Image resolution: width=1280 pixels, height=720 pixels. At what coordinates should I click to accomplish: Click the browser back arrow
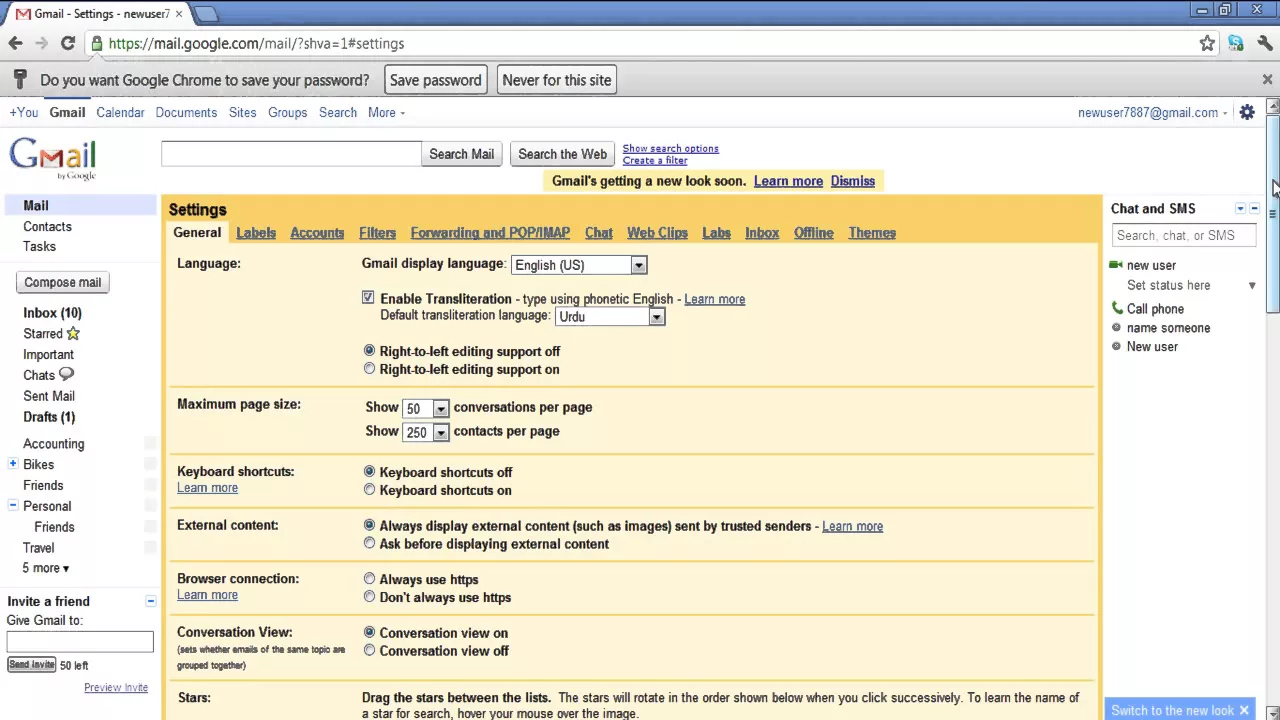(15, 43)
